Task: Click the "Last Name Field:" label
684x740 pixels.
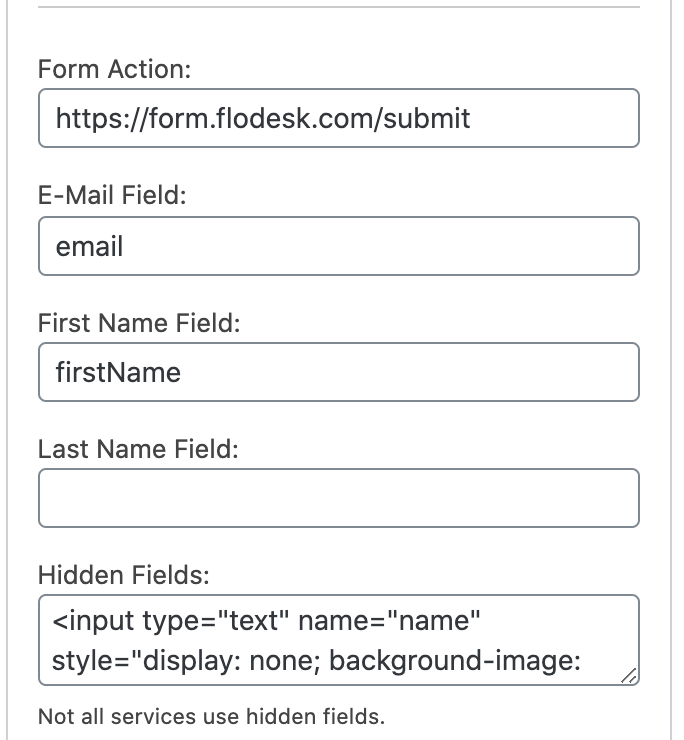Action: point(138,449)
